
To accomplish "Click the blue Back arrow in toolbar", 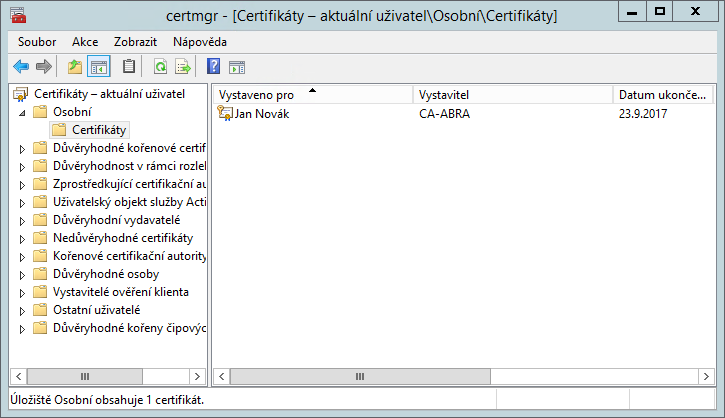I will [21, 67].
